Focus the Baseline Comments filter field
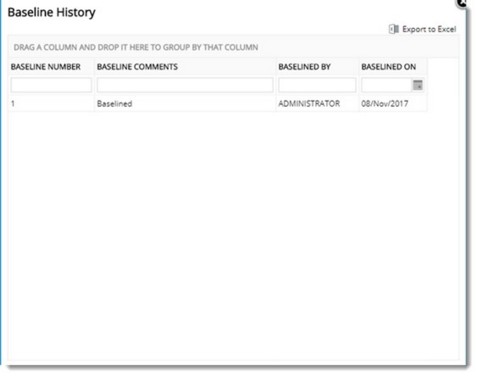 coord(185,85)
